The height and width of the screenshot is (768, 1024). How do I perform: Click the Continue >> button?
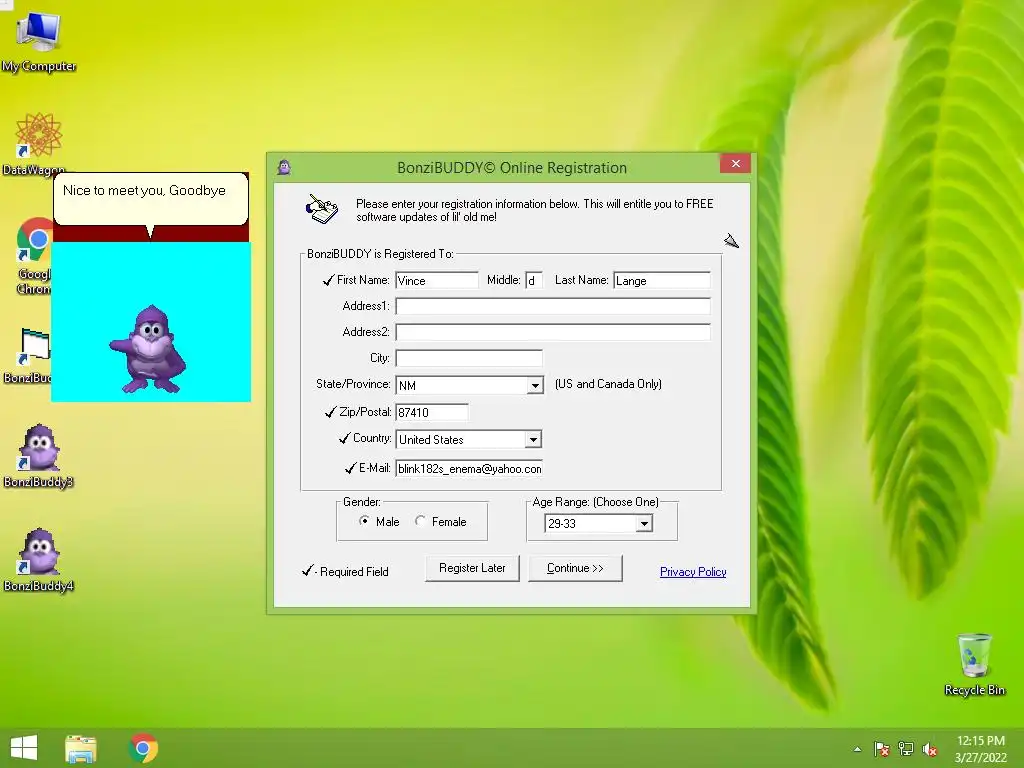(x=575, y=568)
